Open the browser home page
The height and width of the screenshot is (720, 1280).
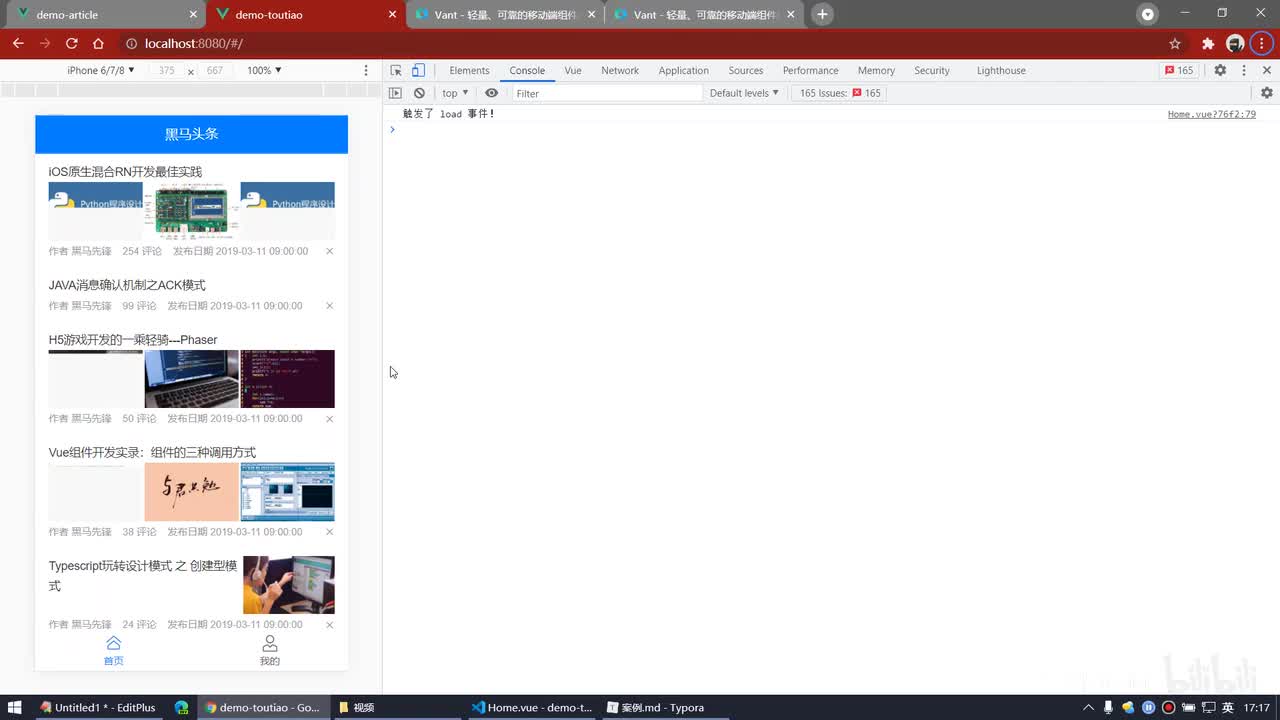98,43
